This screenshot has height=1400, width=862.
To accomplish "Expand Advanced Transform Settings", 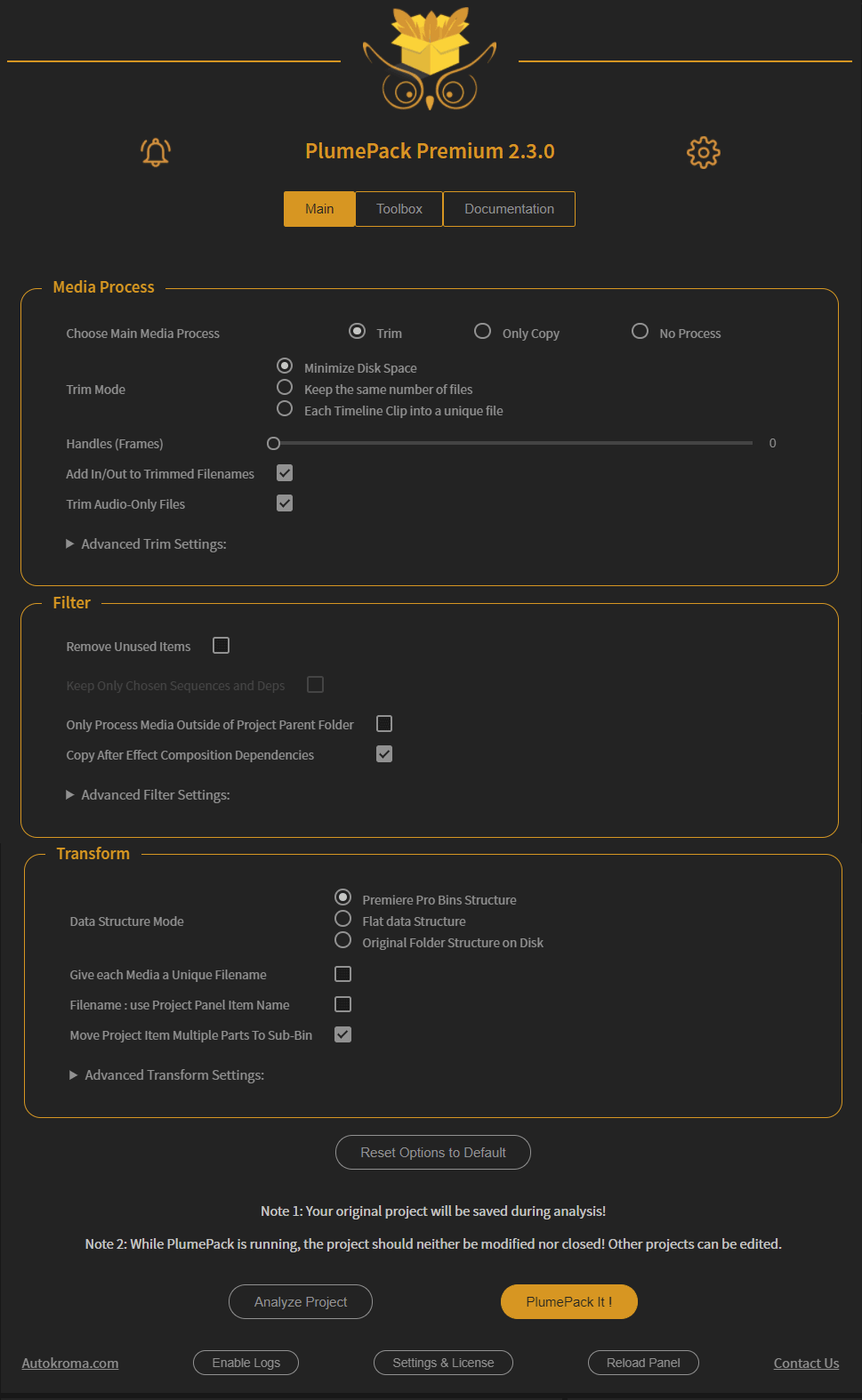I will tap(167, 1074).
